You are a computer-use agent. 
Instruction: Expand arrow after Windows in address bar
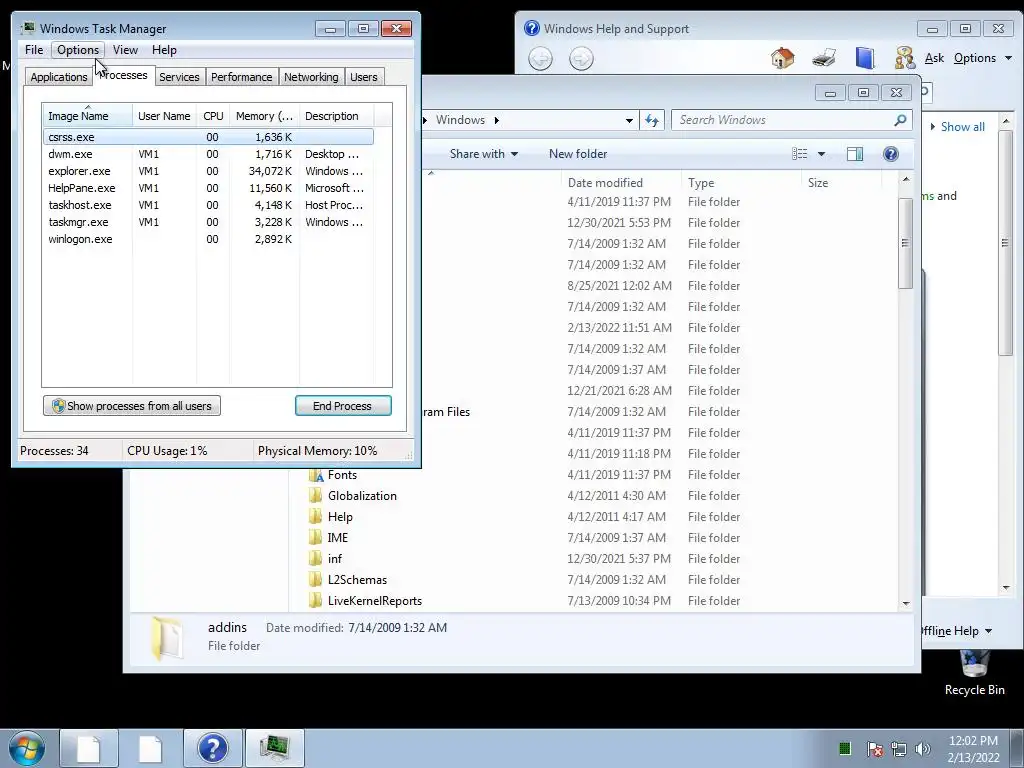497,120
